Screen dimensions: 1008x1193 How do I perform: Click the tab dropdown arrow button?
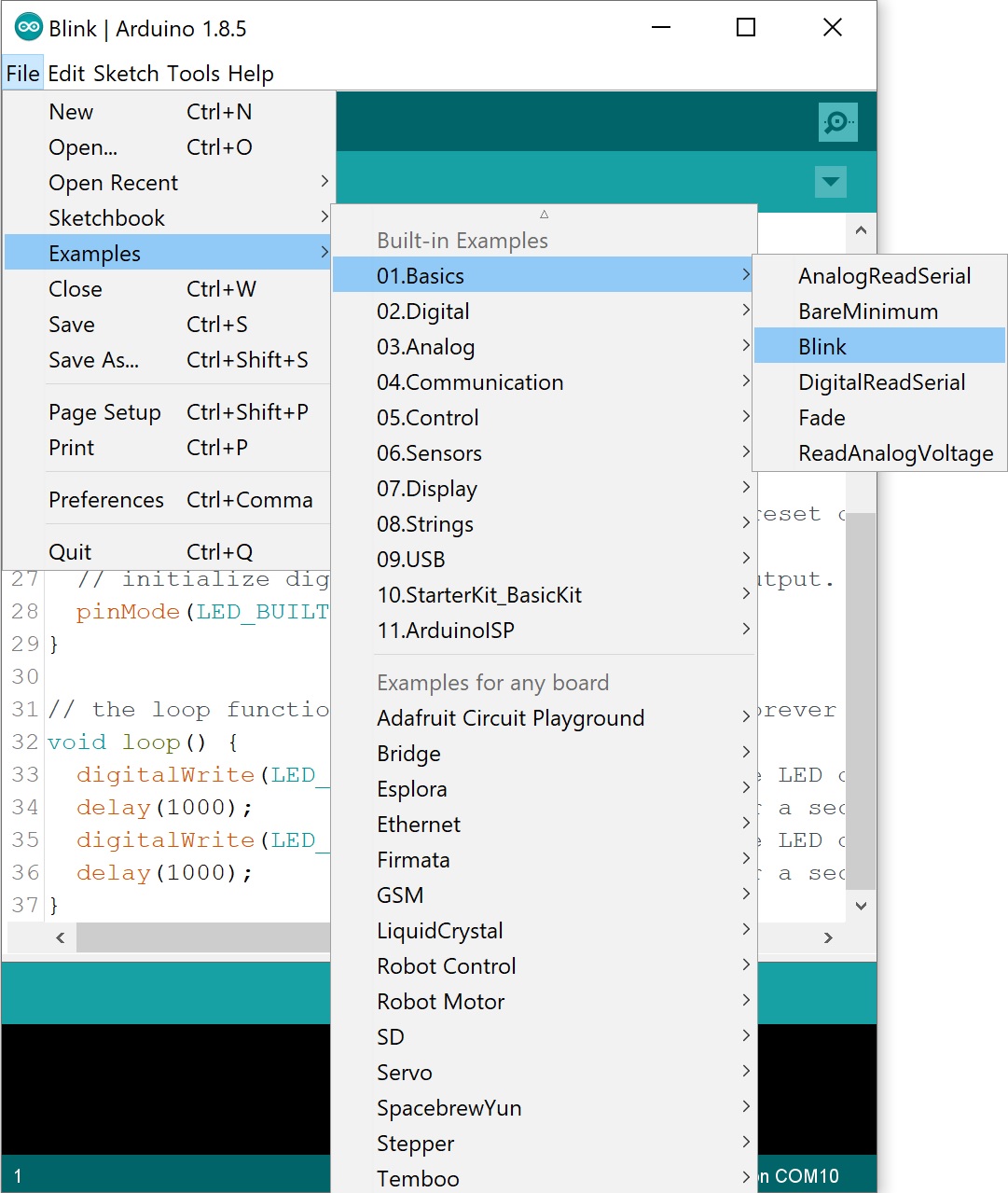830,181
